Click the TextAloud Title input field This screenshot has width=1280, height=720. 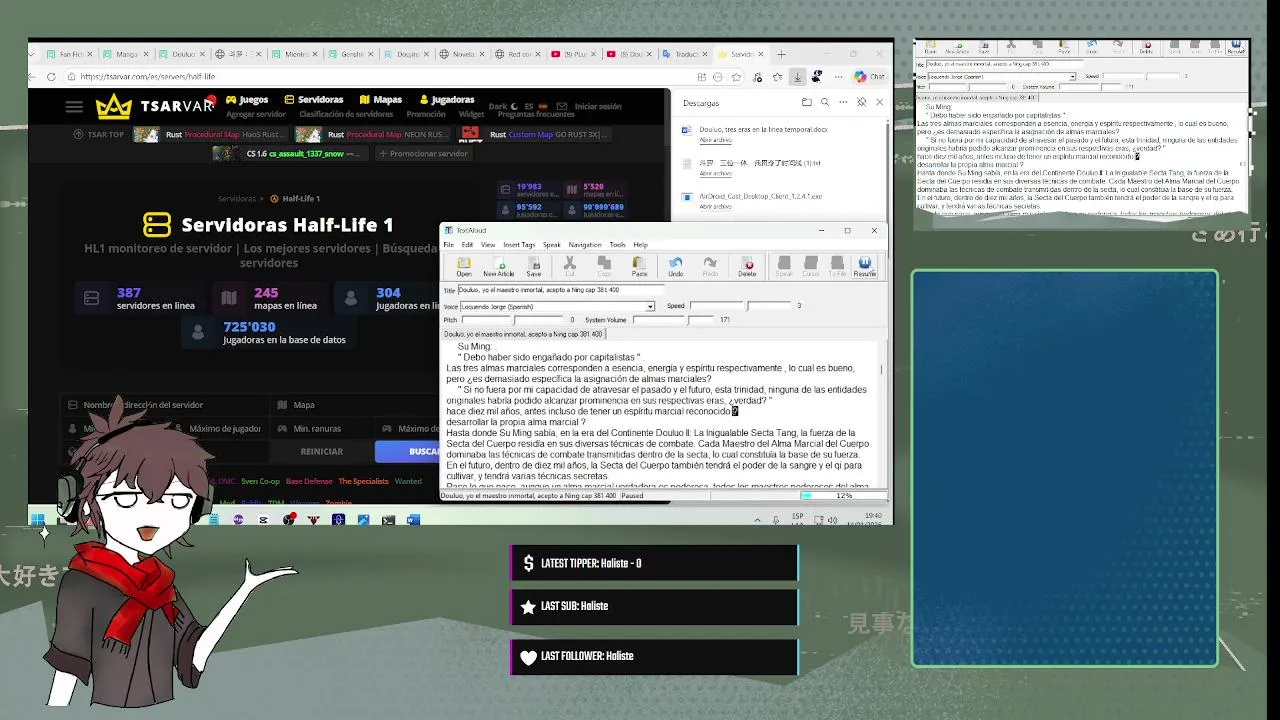(562, 290)
